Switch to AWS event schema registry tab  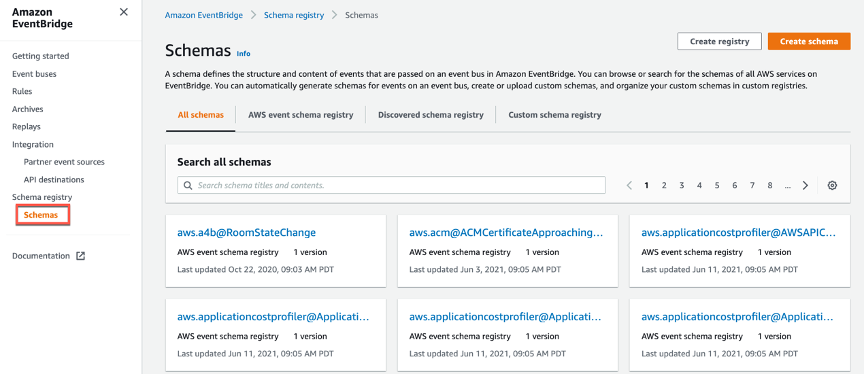pyautogui.click(x=300, y=115)
